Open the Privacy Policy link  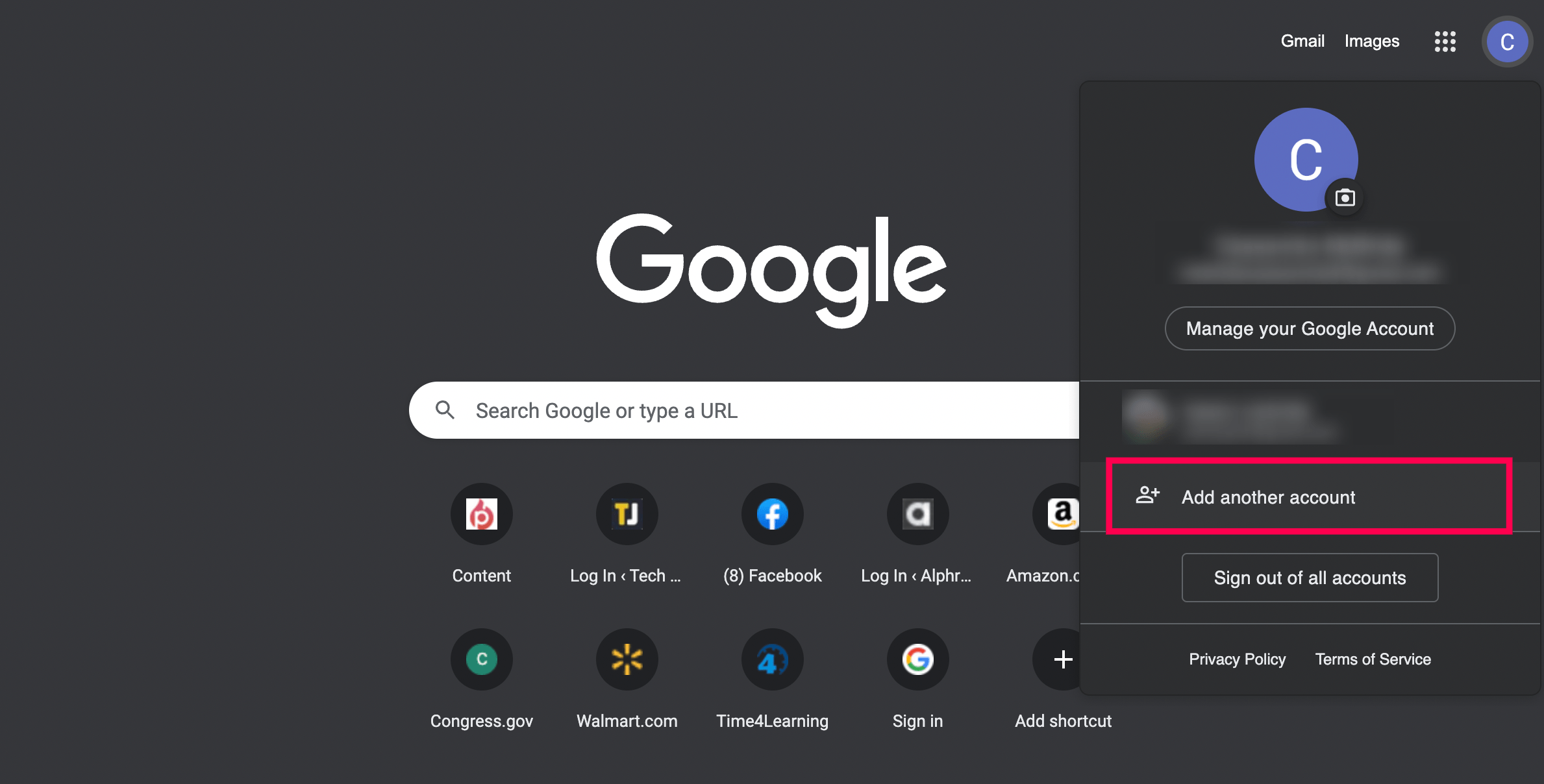[x=1237, y=659]
